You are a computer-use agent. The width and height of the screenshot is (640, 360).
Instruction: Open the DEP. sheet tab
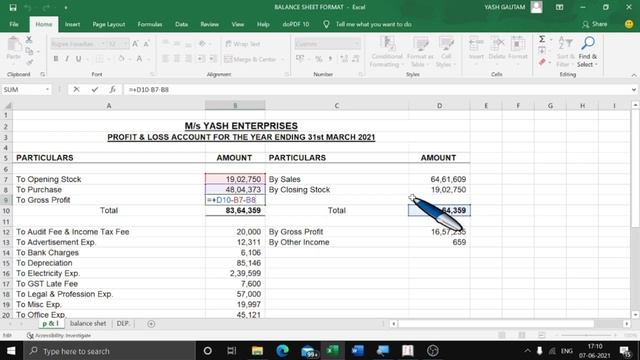coord(123,323)
